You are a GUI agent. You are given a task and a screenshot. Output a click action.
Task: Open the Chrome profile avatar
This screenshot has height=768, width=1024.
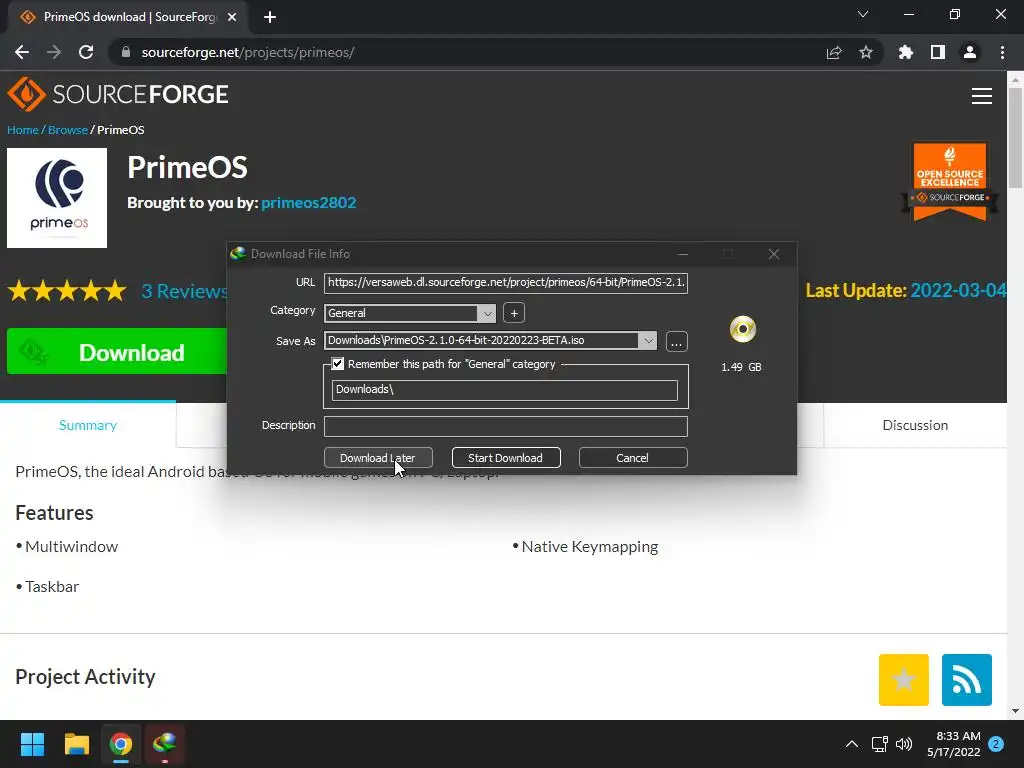tap(970, 52)
